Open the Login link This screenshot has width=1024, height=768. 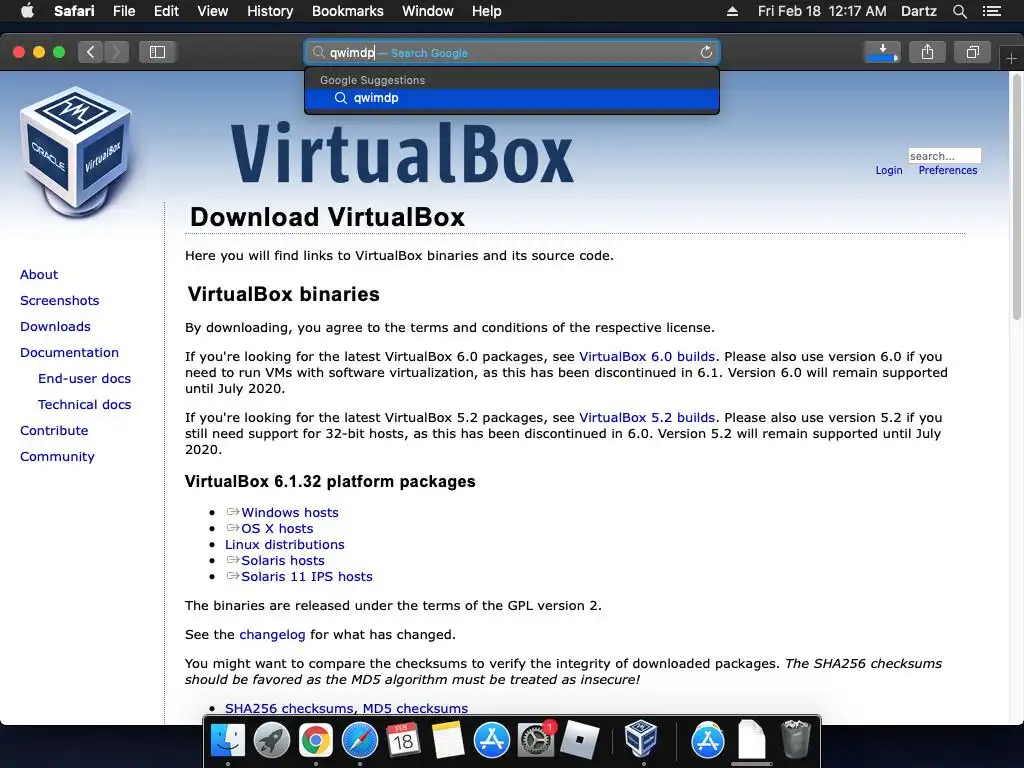889,170
